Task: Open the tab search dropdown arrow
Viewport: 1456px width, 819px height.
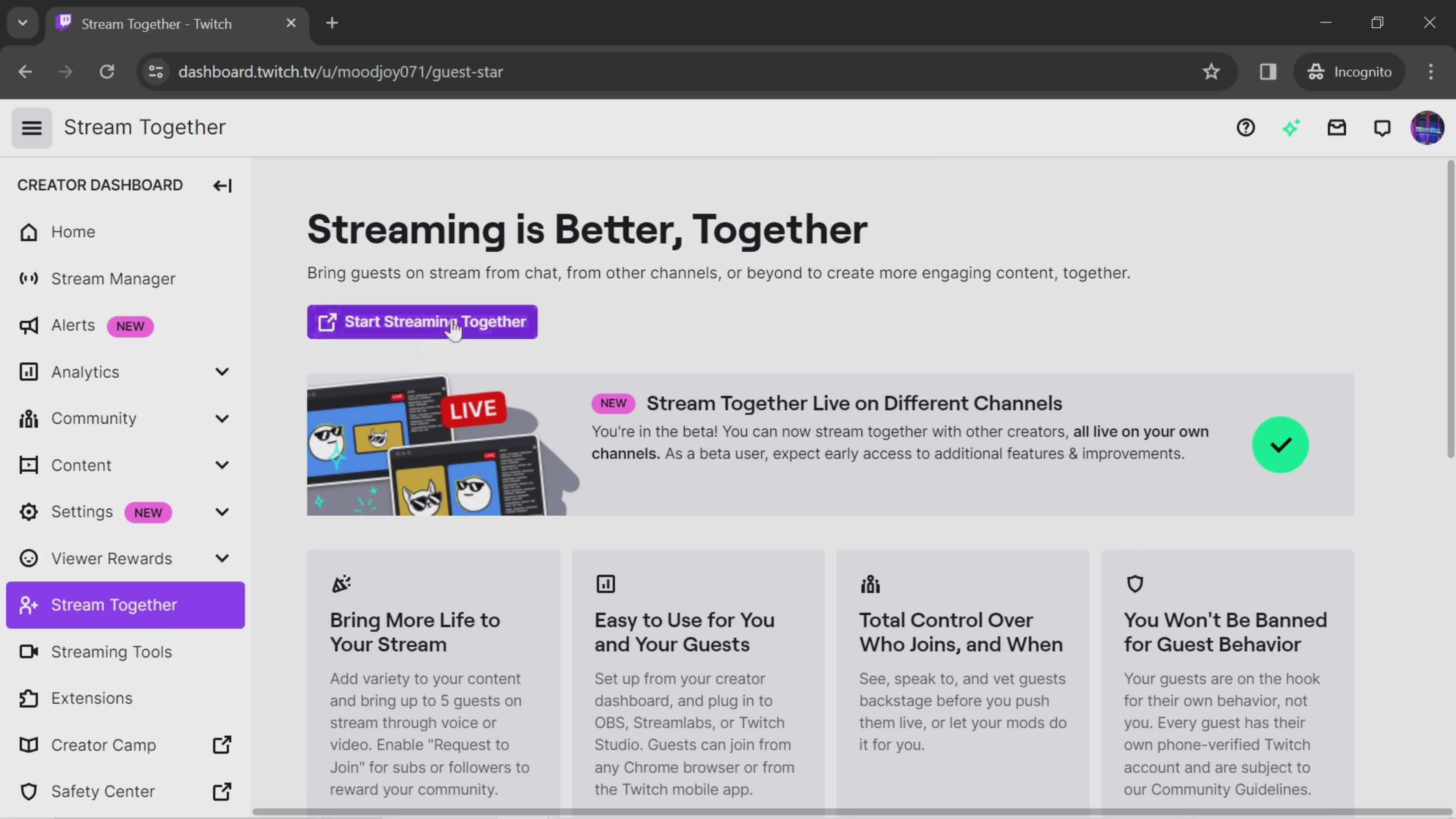Action: pyautogui.click(x=23, y=23)
